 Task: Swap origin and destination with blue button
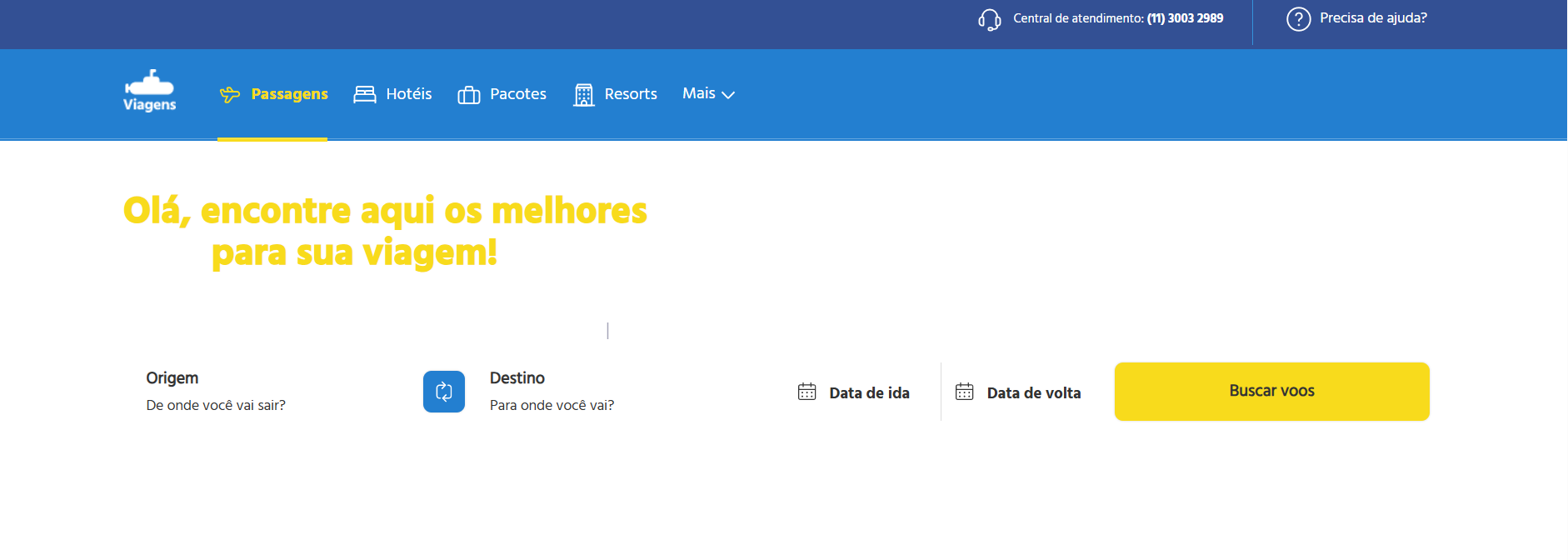pos(444,392)
